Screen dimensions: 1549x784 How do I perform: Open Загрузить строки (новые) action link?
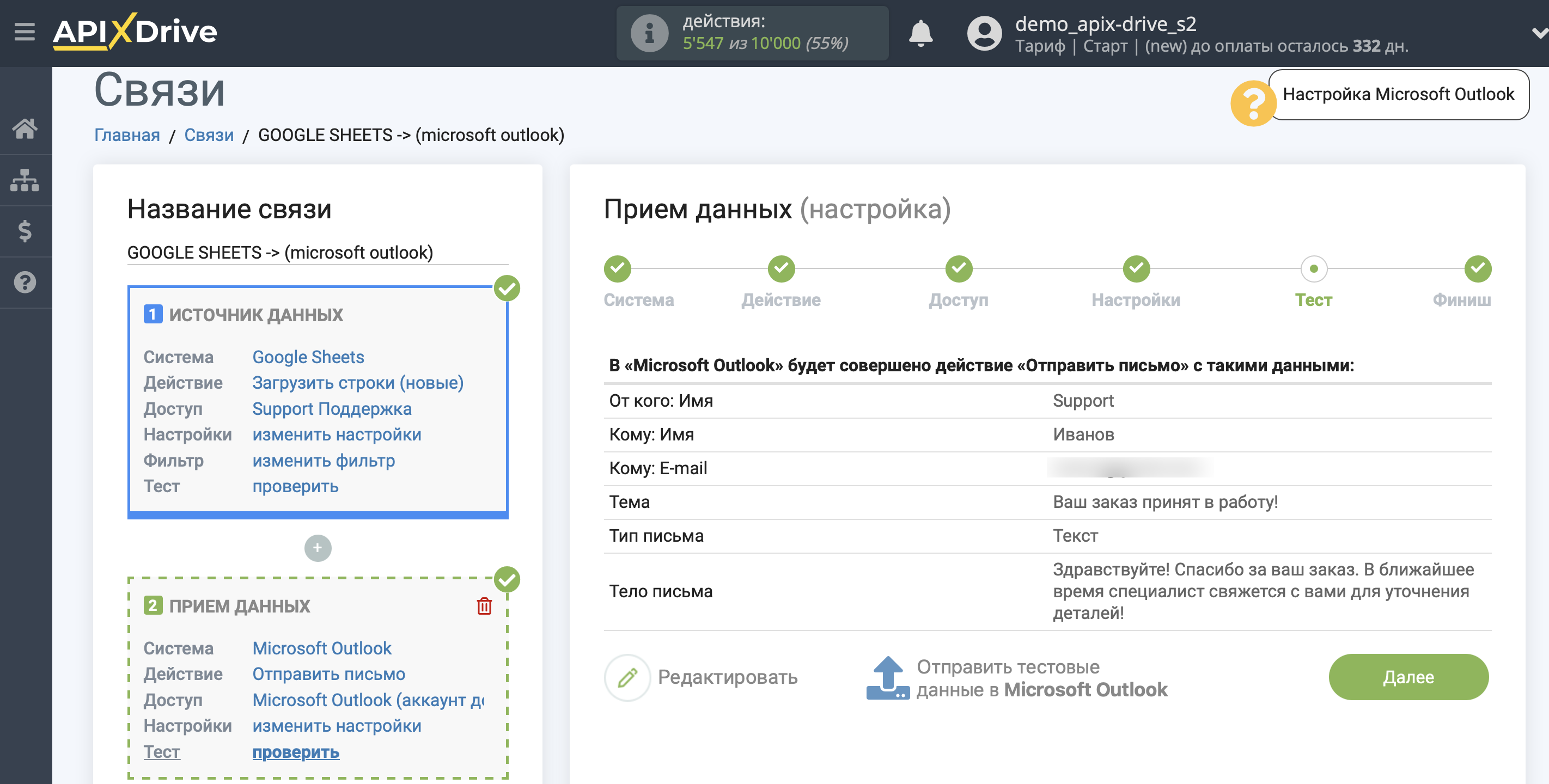tap(358, 383)
